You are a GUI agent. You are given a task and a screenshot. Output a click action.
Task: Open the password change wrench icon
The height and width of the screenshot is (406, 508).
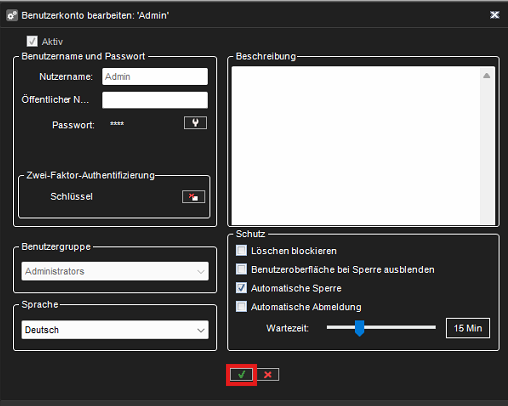click(195, 123)
